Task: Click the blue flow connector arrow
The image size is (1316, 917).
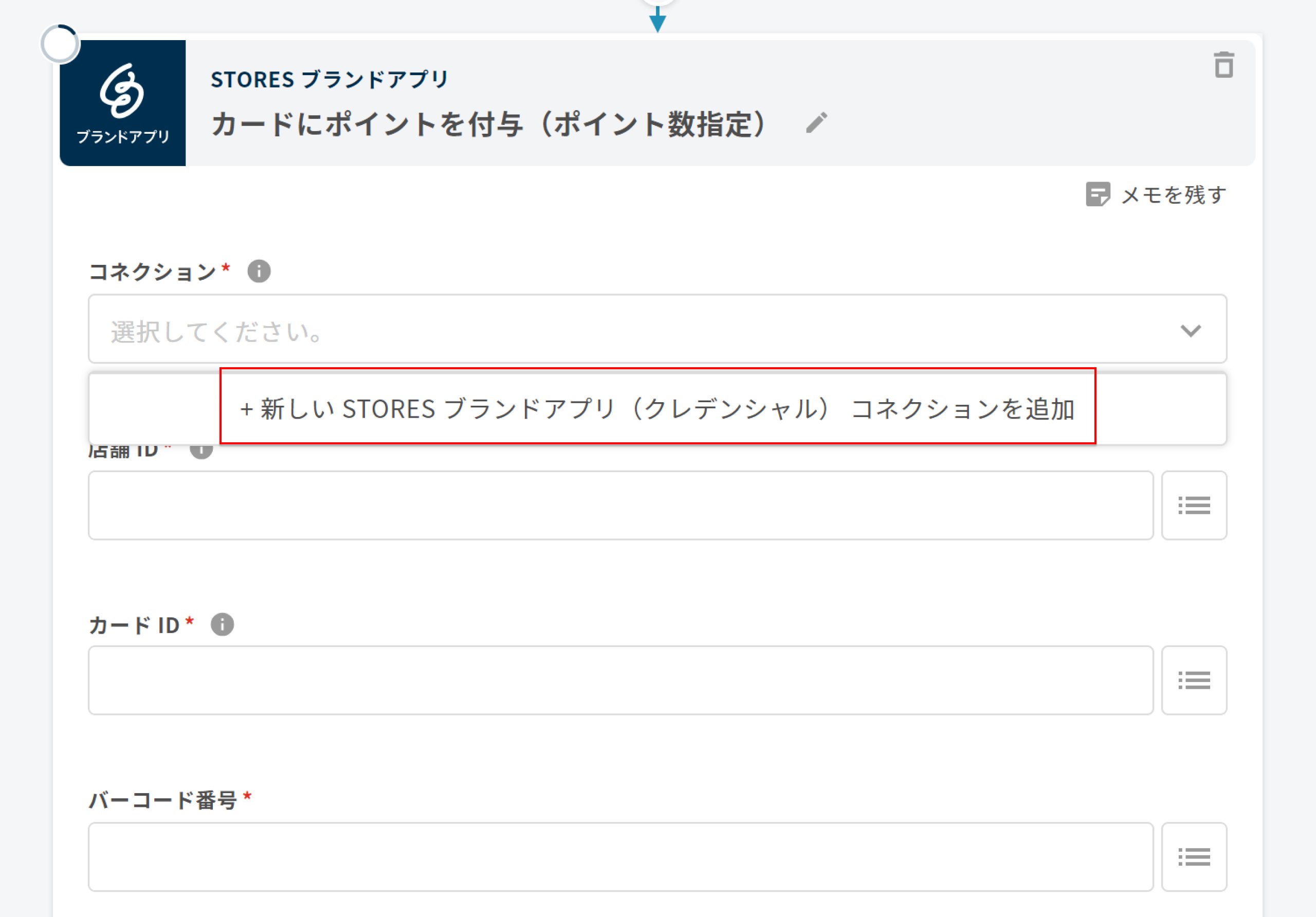Action: 657,21
